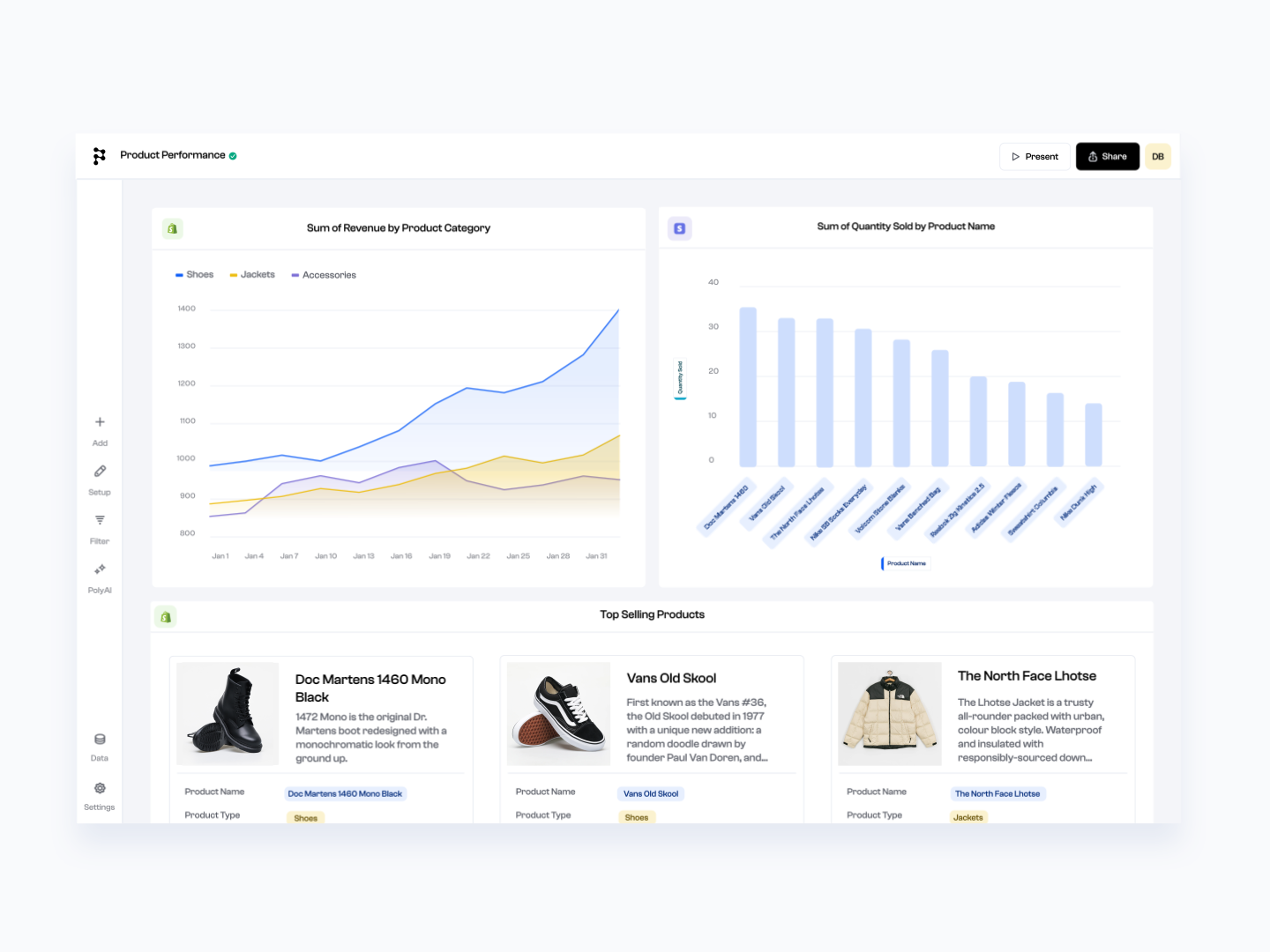Click the Share button
The width and height of the screenshot is (1270, 952).
[1107, 156]
